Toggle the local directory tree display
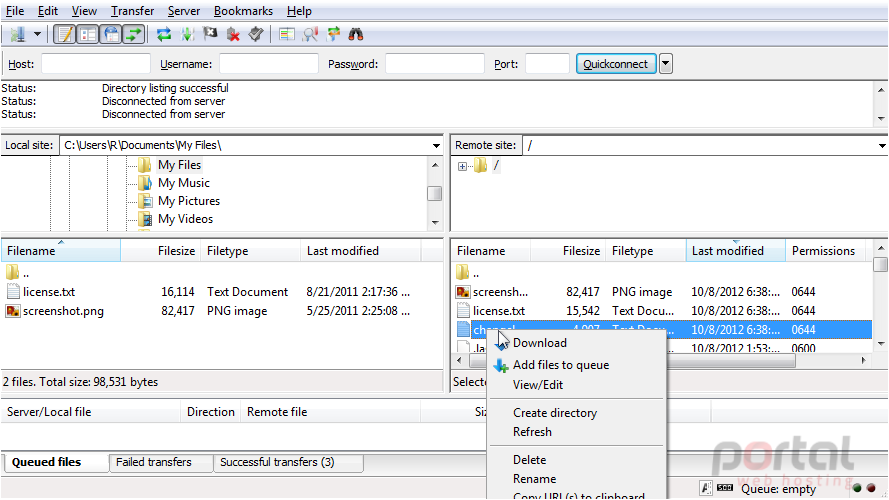 pyautogui.click(x=88, y=35)
